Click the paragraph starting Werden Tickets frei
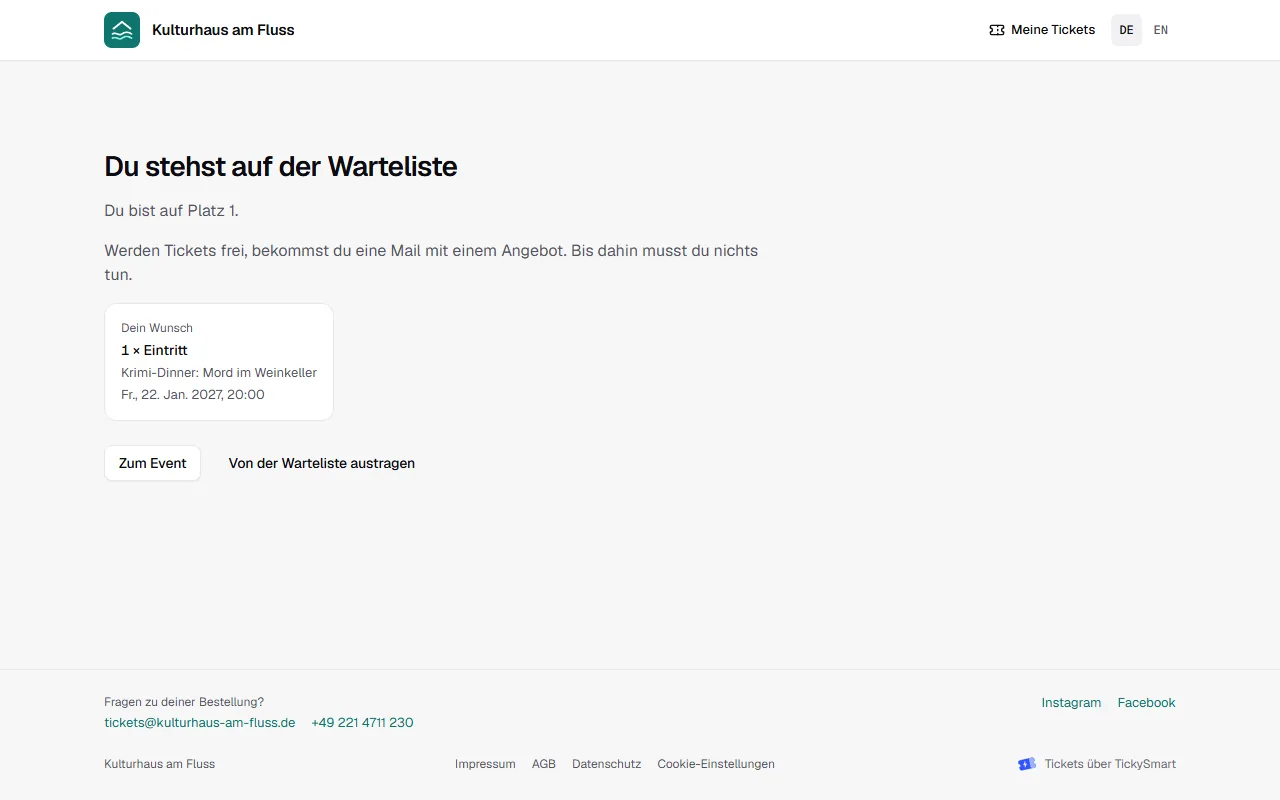Viewport: 1280px width, 800px height. coord(431,262)
